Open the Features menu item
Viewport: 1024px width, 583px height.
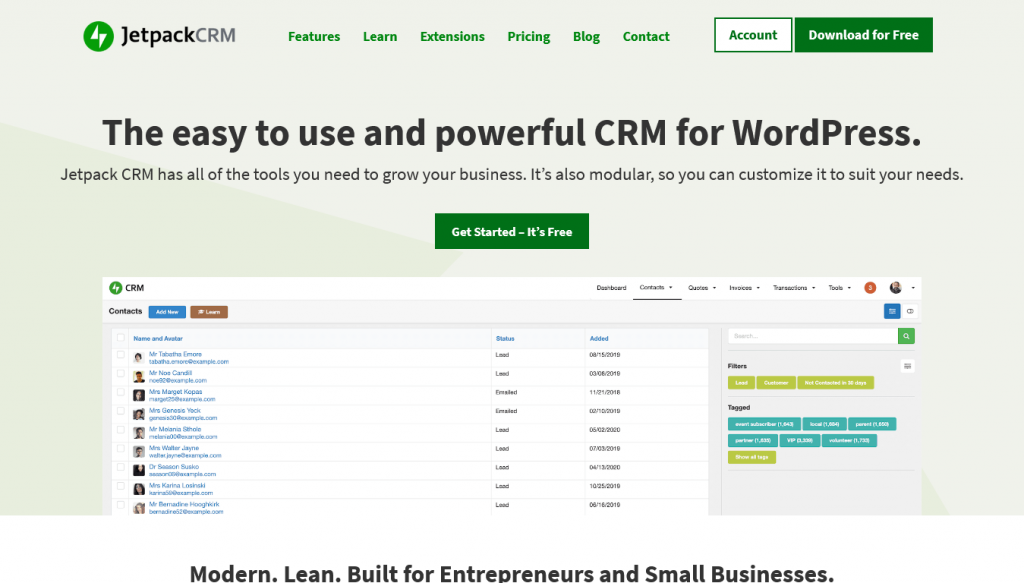pos(314,37)
